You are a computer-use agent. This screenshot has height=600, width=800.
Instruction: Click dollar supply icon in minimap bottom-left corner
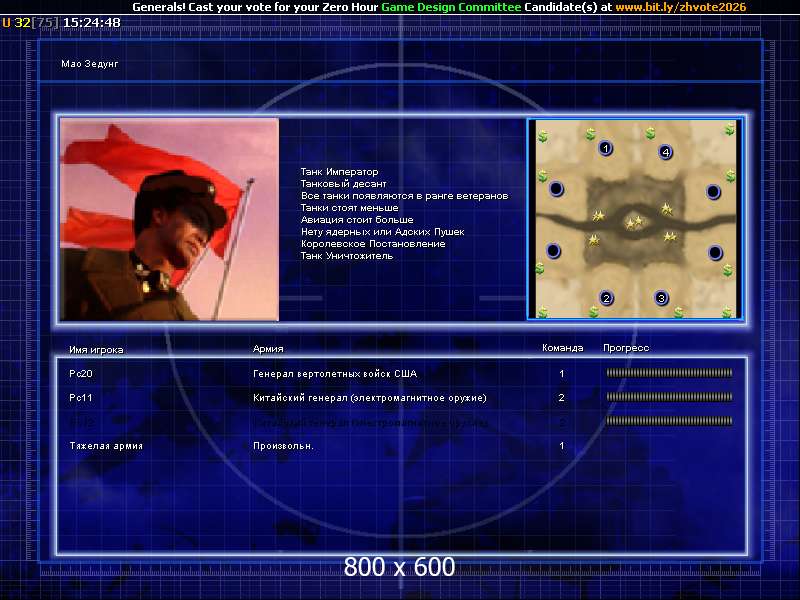coord(542,311)
